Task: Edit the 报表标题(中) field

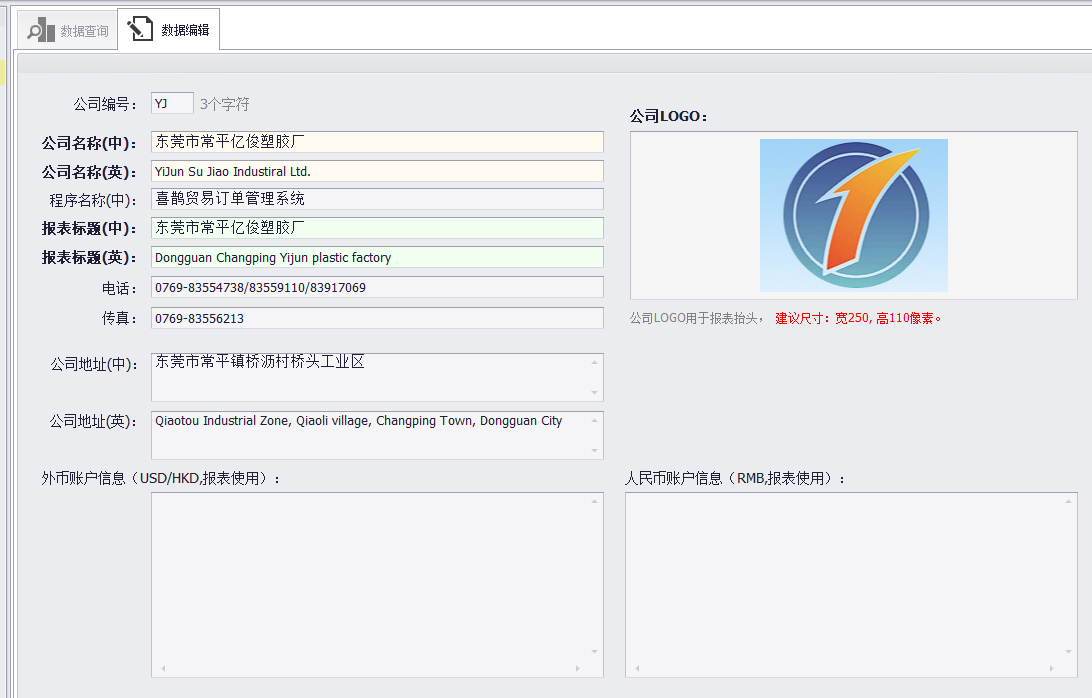Action: (x=377, y=228)
